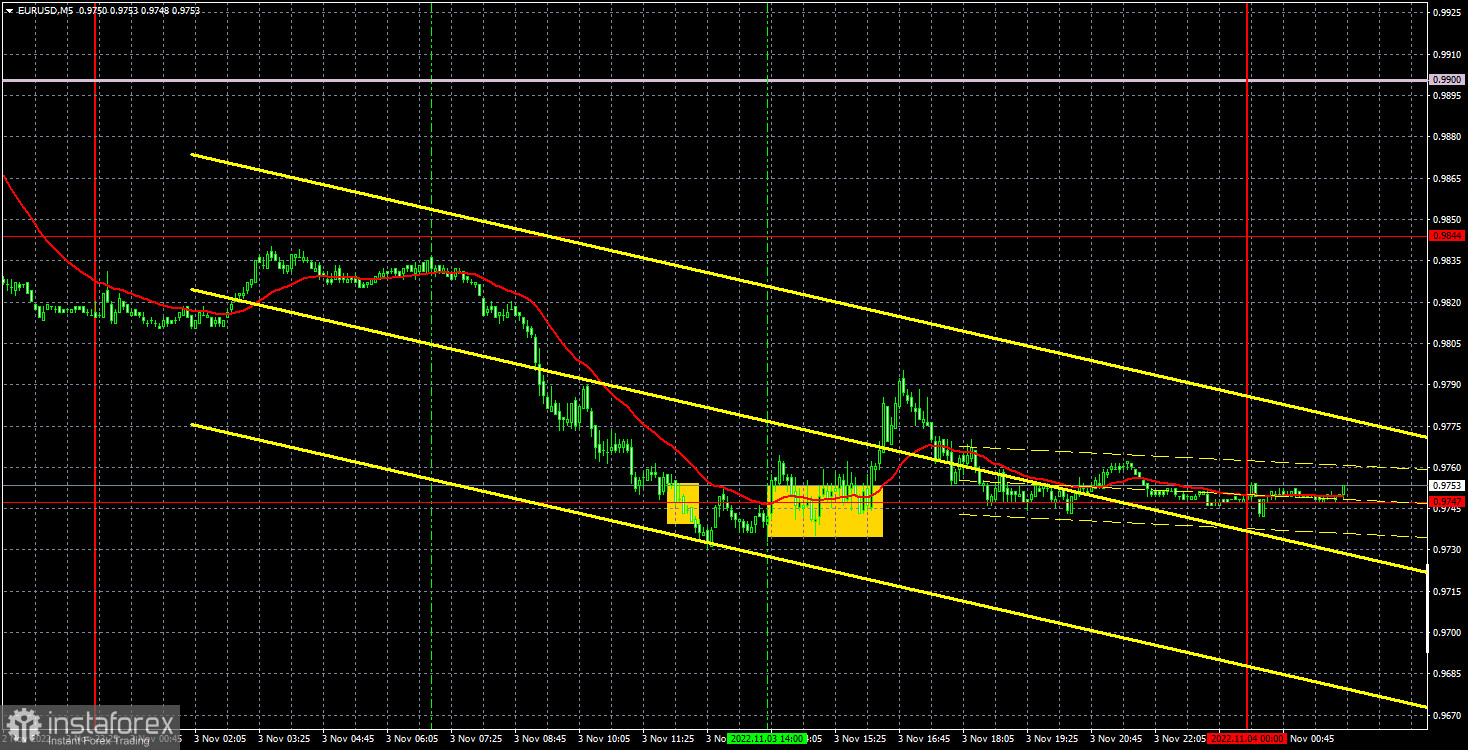Click the 0.9685 price scale label

(1447, 674)
